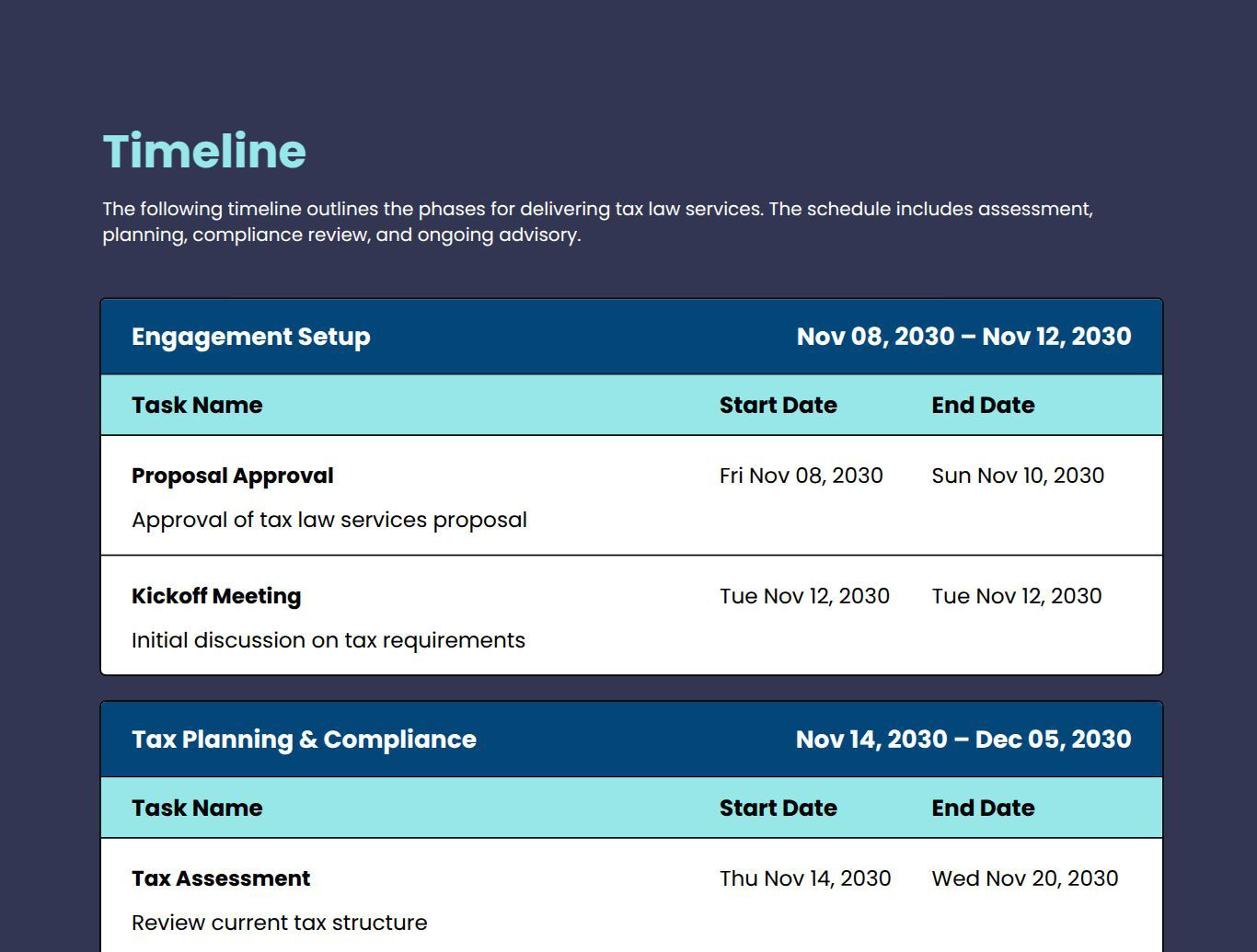Select the Engagement Setup section title
The height and width of the screenshot is (952, 1257).
coord(250,337)
